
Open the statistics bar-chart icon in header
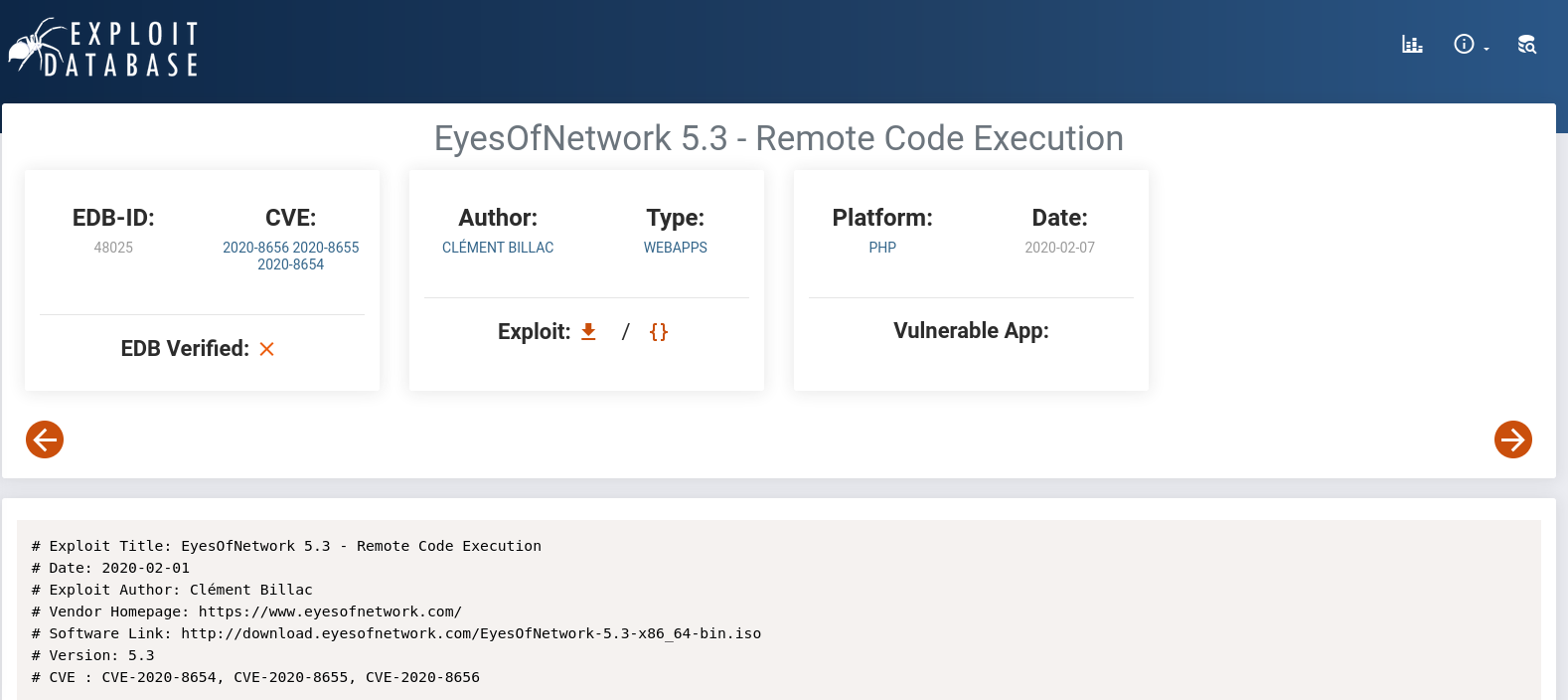[x=1412, y=44]
